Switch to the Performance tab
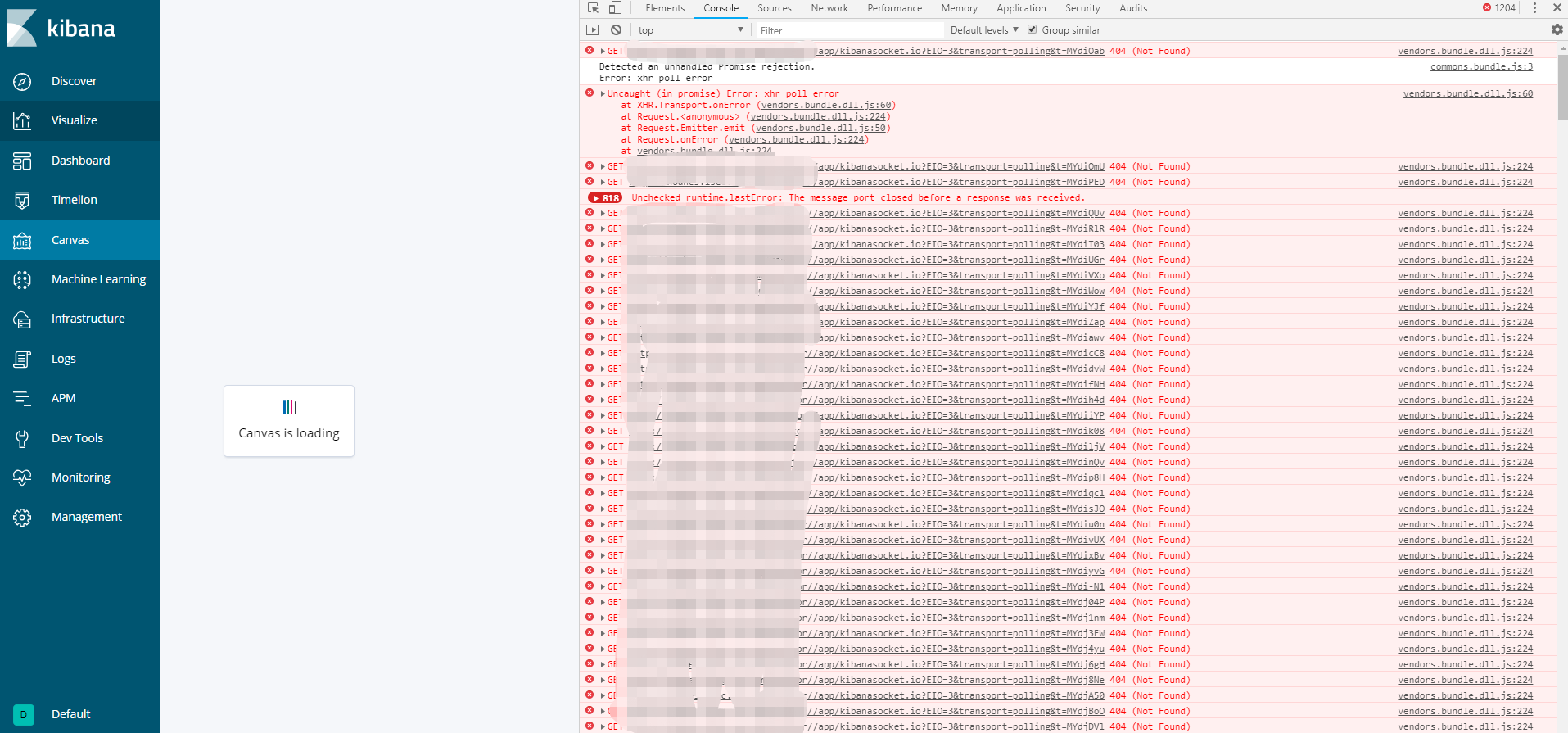The height and width of the screenshot is (733, 1568). (x=895, y=8)
